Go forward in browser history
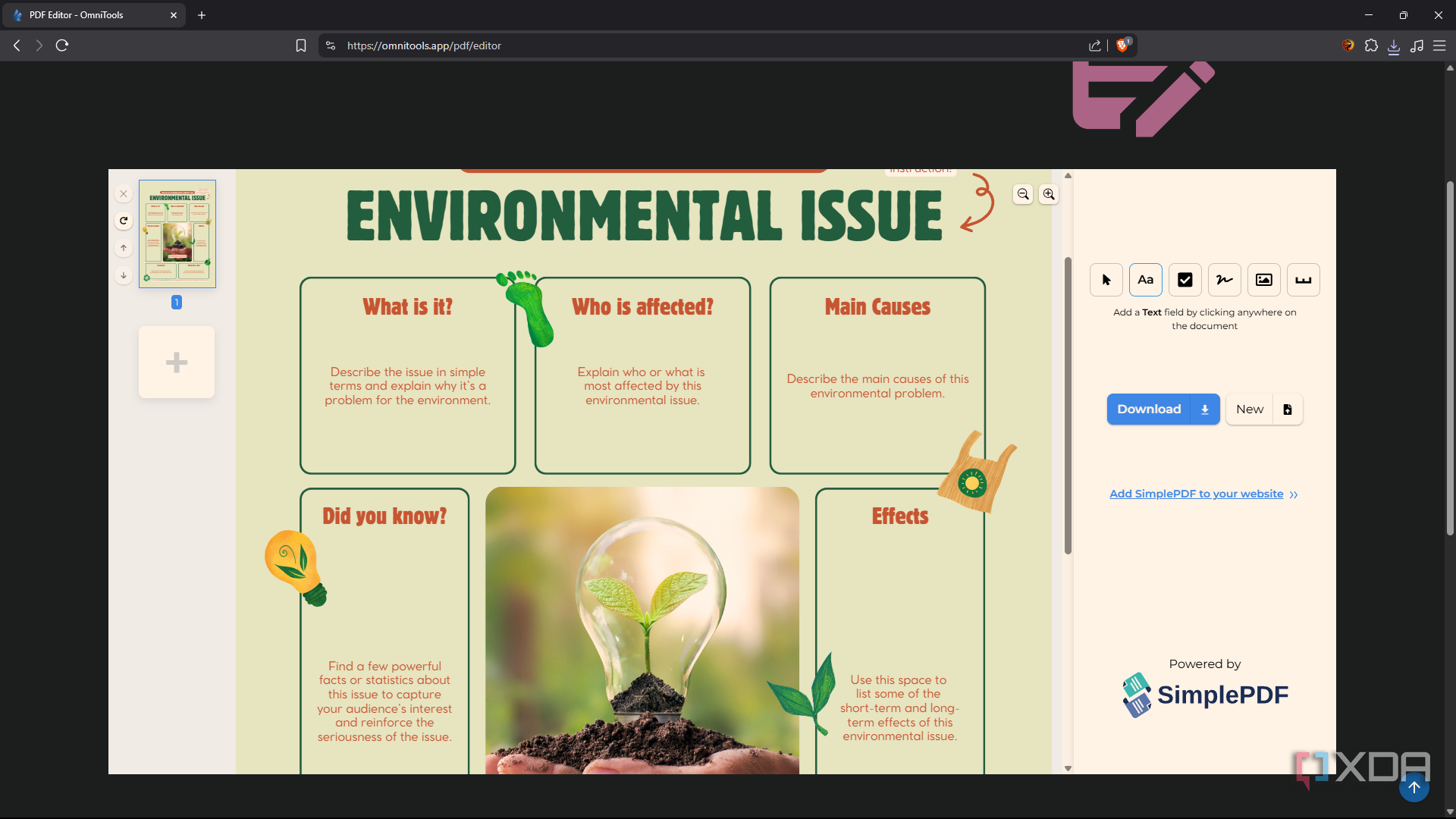Viewport: 1456px width, 819px height. tap(39, 45)
